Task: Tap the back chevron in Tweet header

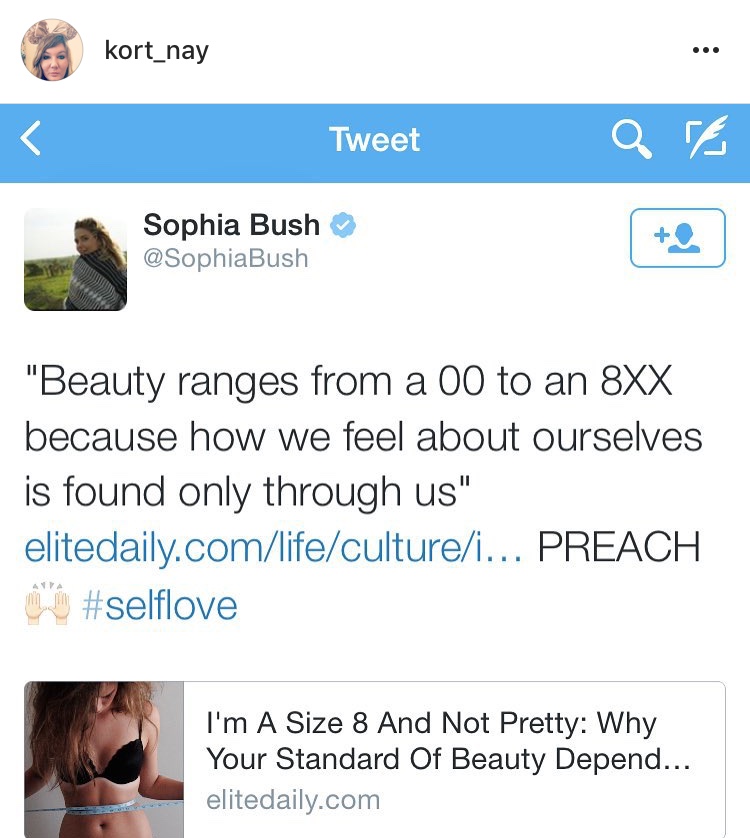Action: (x=32, y=140)
